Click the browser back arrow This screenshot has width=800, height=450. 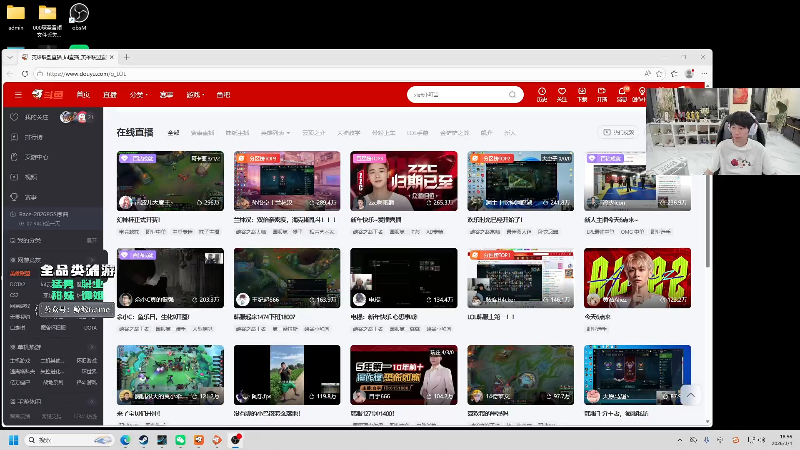pyautogui.click(x=10, y=74)
